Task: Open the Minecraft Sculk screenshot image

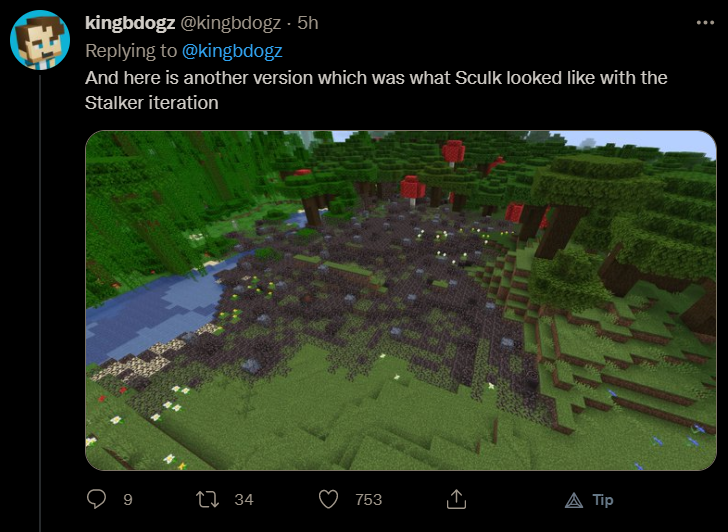Action: [401, 300]
